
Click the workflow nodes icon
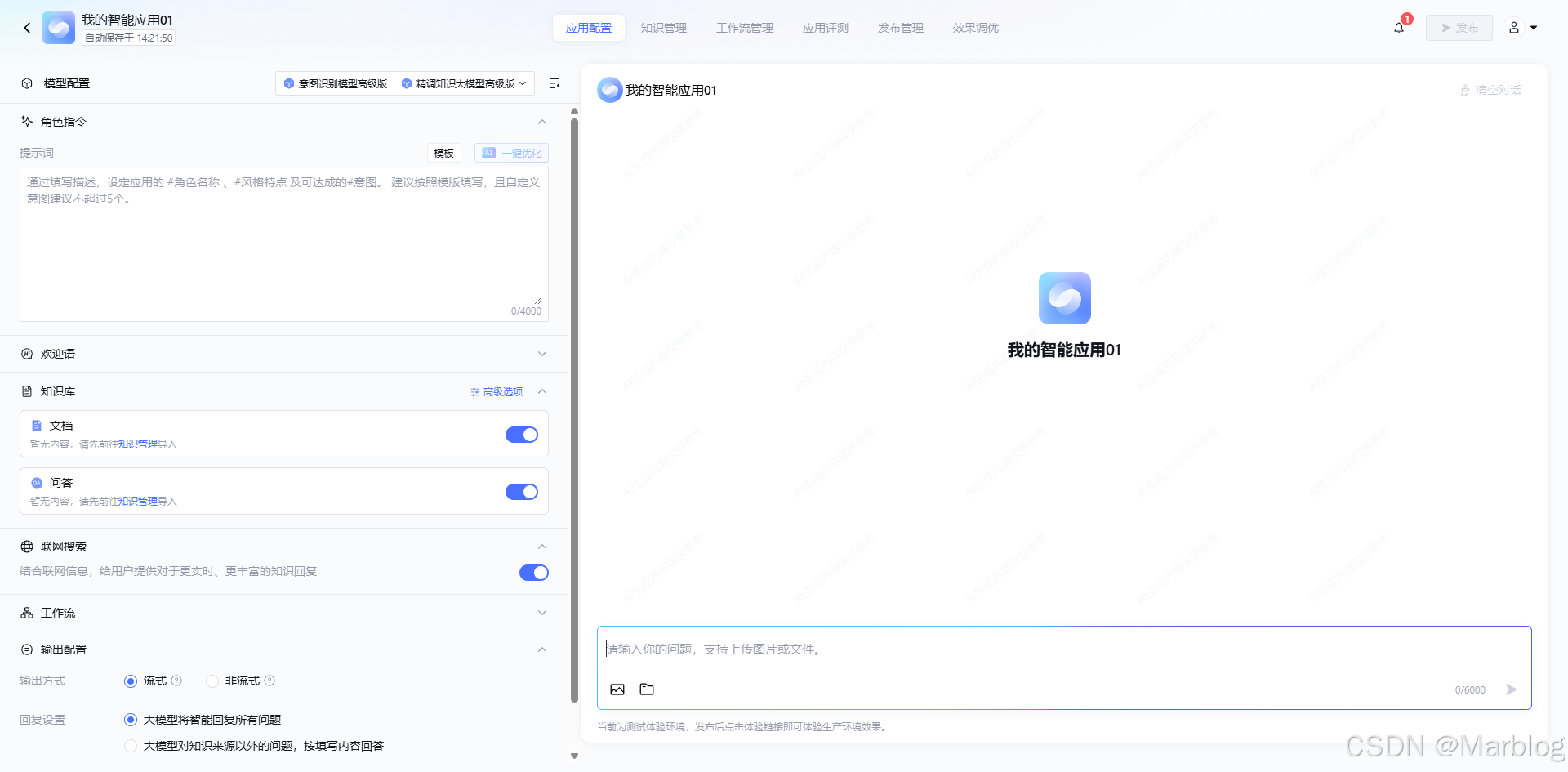27,613
